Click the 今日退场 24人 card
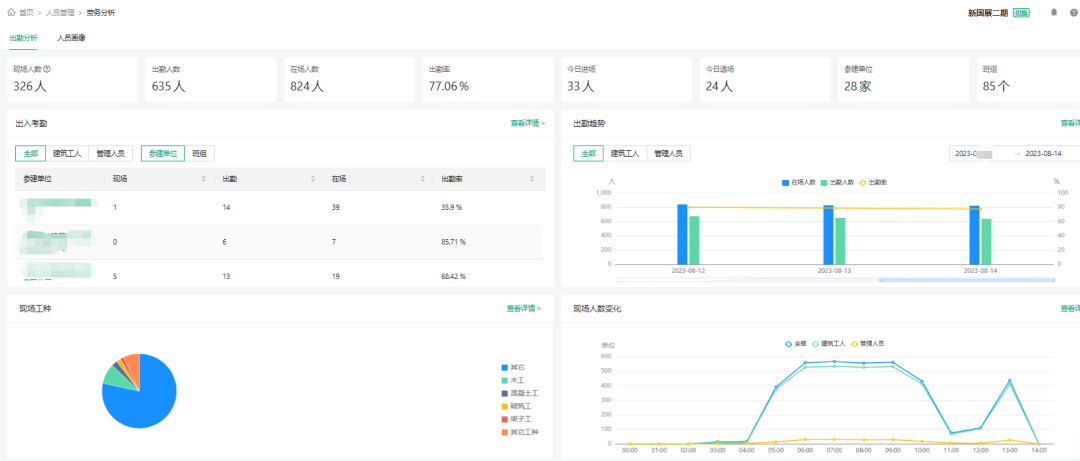This screenshot has width=1080, height=461. pos(765,80)
